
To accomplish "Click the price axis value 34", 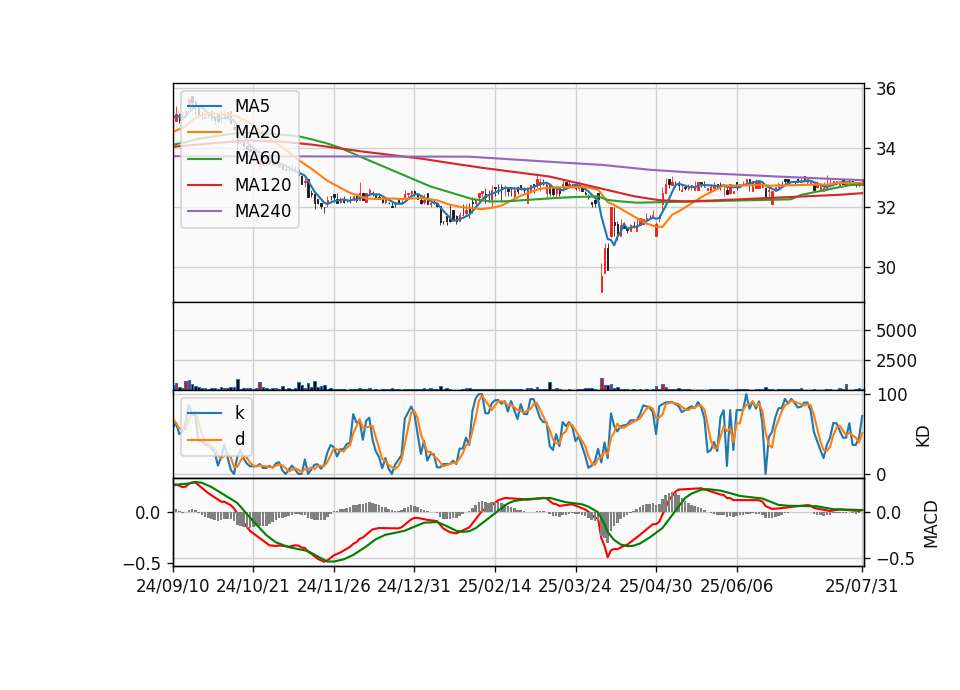I will [885, 149].
